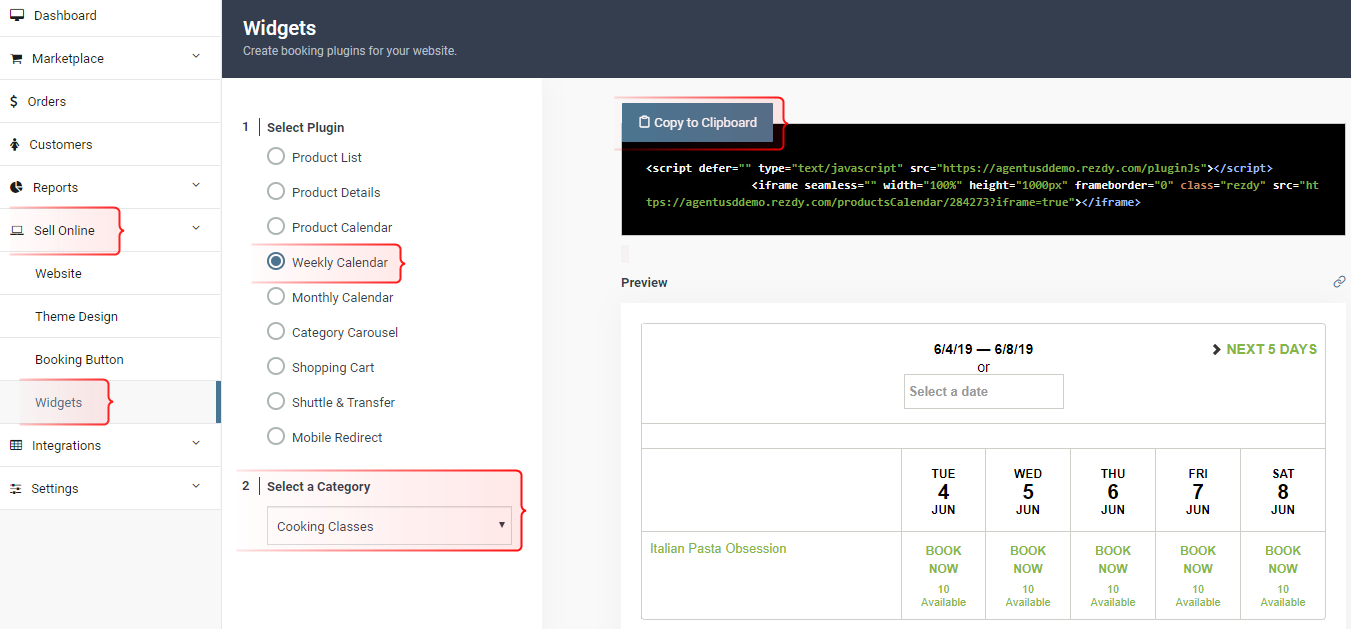1351x629 pixels.
Task: Open the Dashboard menu item
Action: tap(110, 16)
